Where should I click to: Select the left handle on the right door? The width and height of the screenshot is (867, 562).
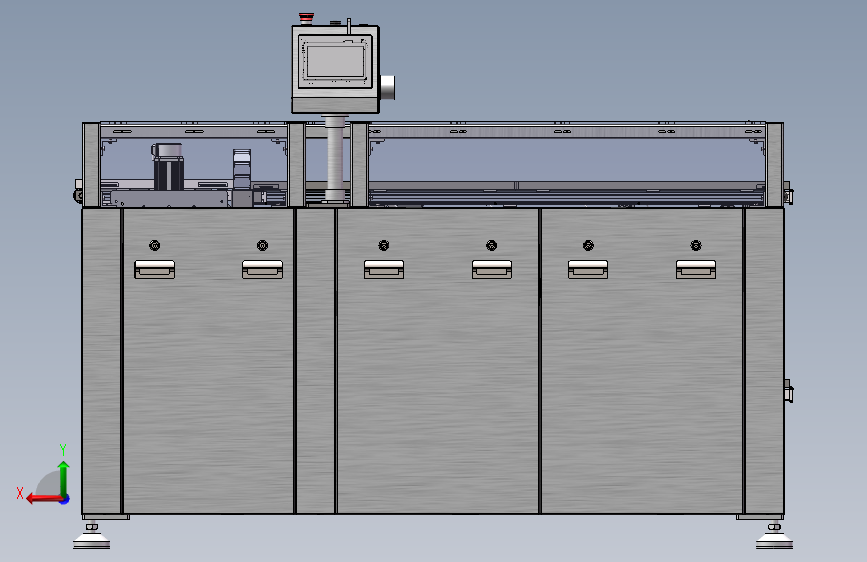(x=588, y=269)
